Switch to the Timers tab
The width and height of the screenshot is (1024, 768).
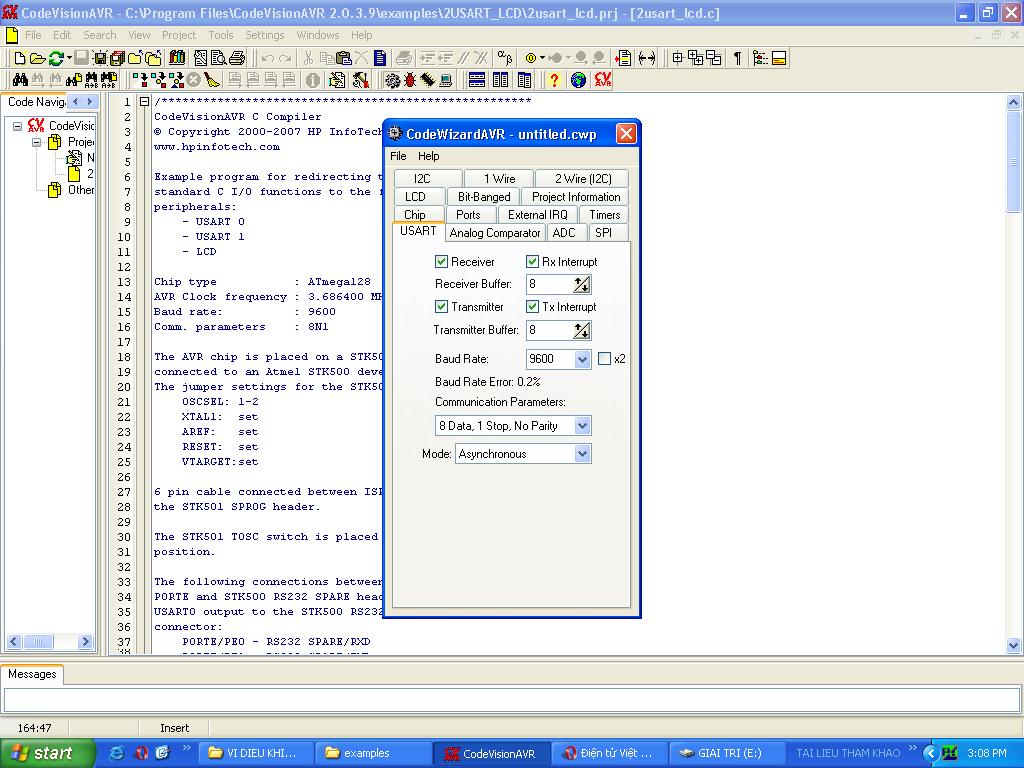[x=604, y=215]
